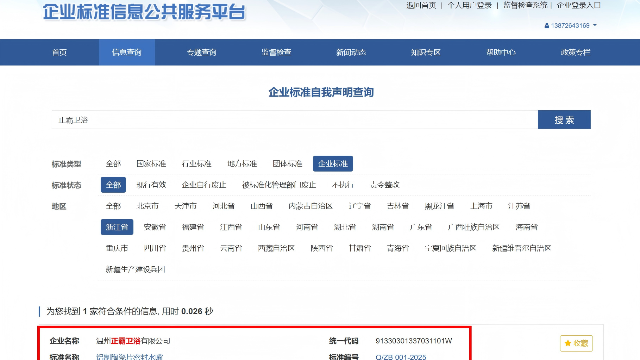Filter region by 辽宁省
Viewport: 640px width, 360px height.
coord(360,206)
